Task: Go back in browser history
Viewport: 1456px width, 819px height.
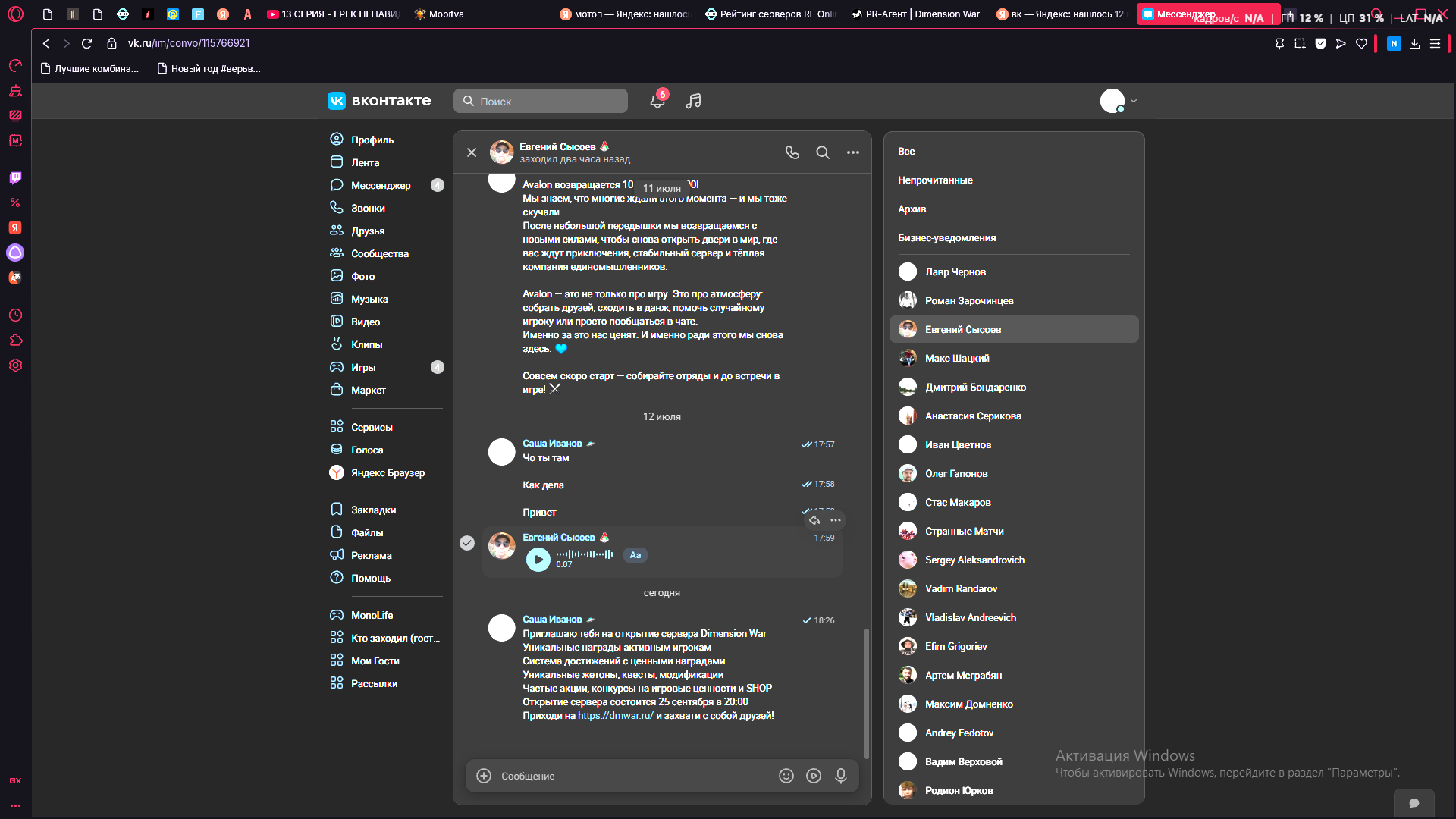Action: [46, 44]
